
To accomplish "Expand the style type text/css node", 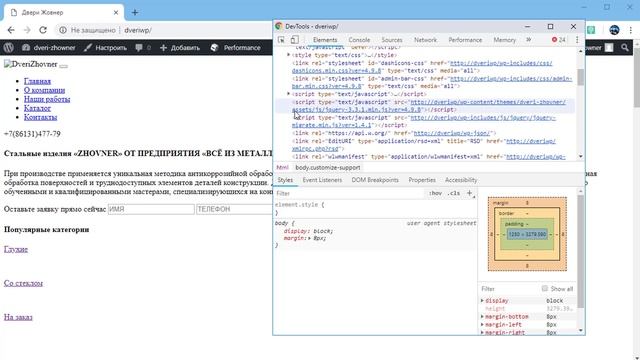I will 289,55.
